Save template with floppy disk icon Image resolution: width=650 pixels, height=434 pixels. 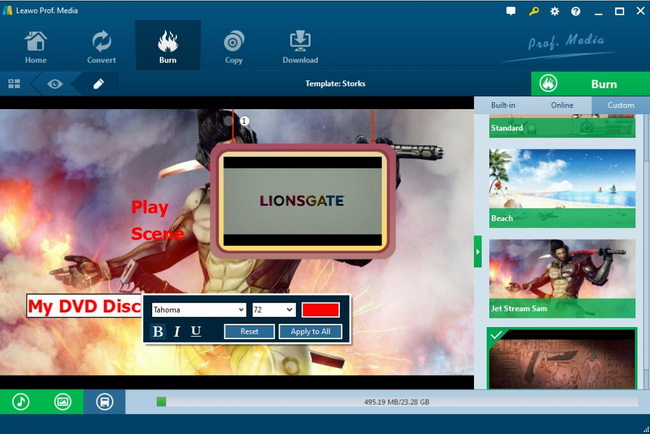click(x=104, y=402)
